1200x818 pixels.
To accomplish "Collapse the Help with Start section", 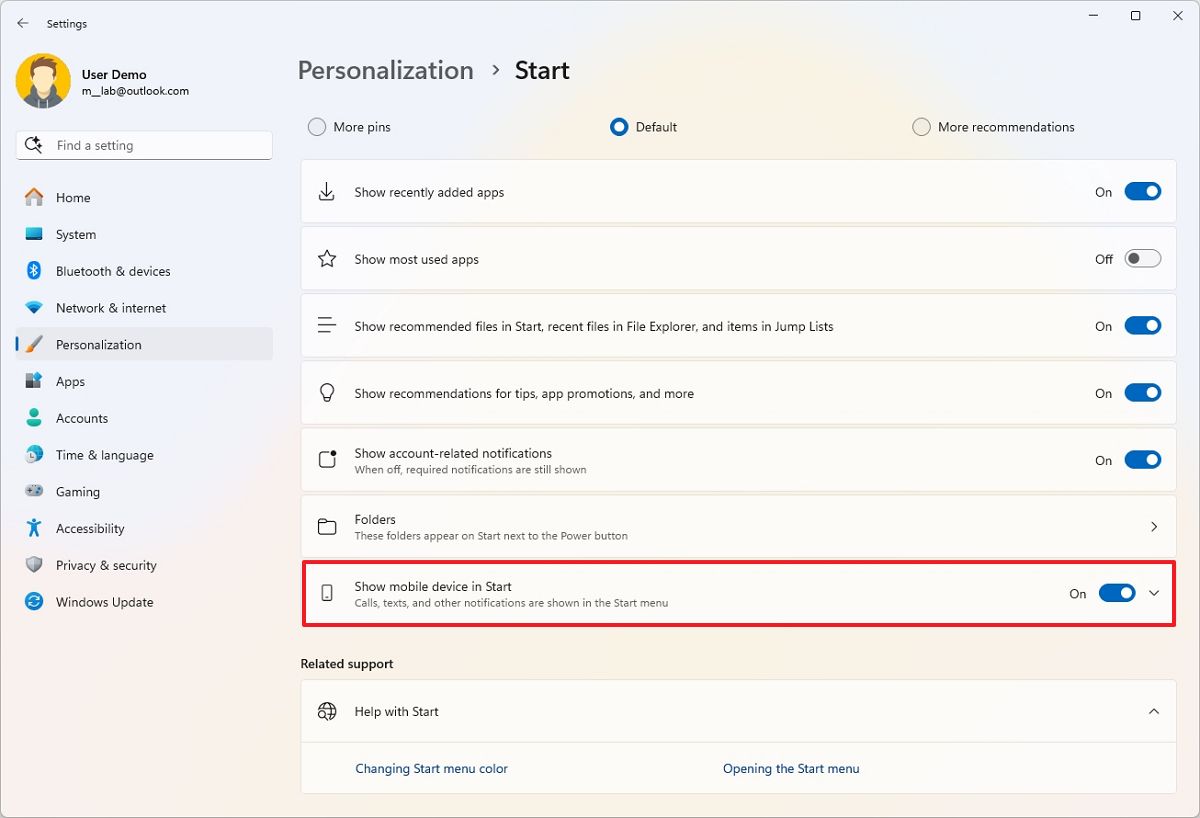I will [x=1154, y=711].
